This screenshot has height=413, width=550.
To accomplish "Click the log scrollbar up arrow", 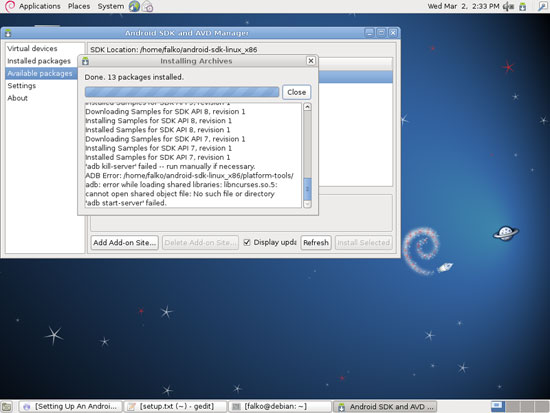I will [307, 107].
